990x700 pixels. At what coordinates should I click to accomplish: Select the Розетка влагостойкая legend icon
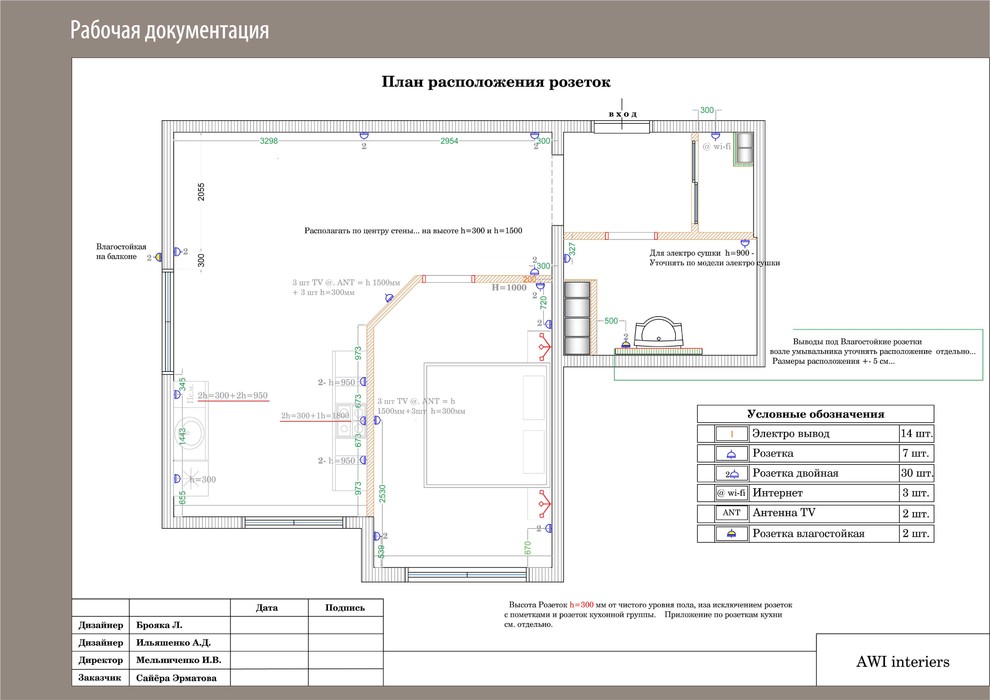(731, 534)
